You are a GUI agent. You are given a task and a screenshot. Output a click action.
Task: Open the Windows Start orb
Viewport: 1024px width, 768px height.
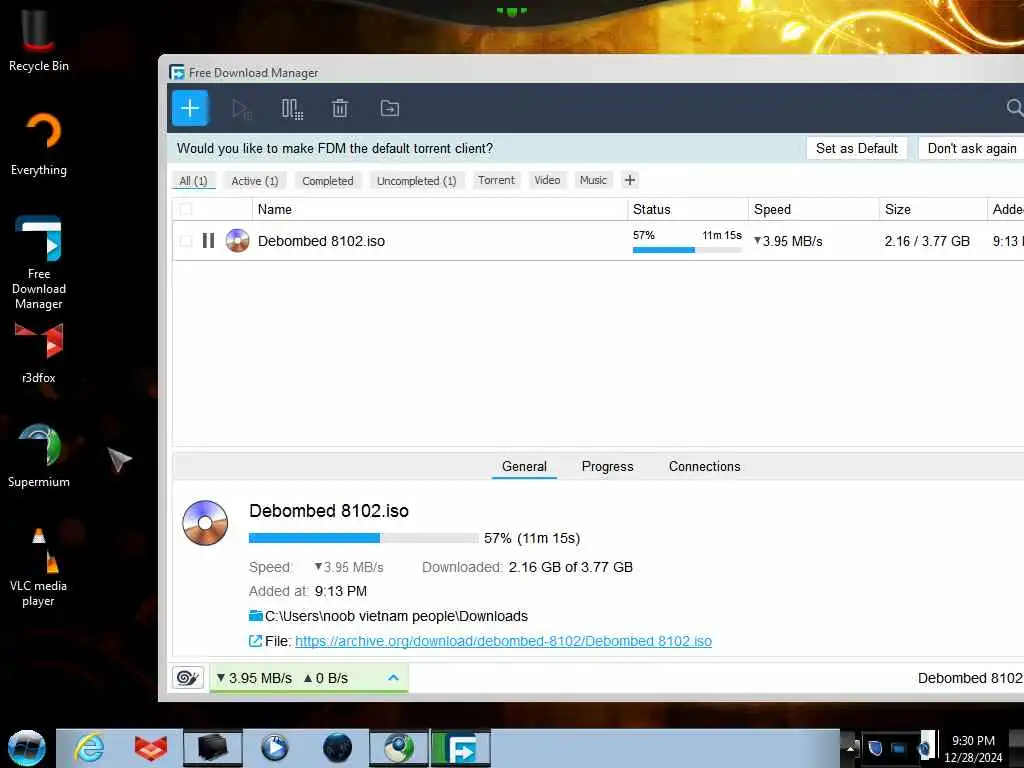point(27,748)
